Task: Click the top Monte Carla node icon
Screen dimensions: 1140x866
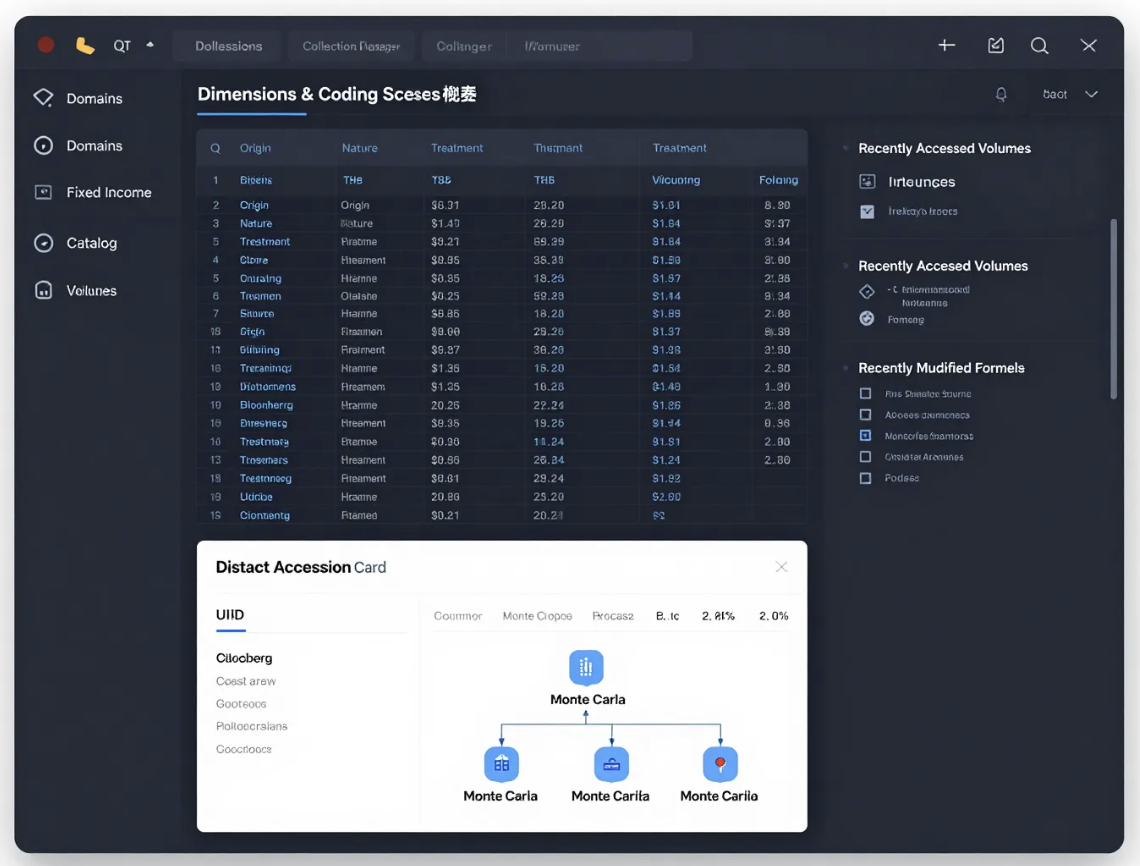Action: pyautogui.click(x=586, y=667)
